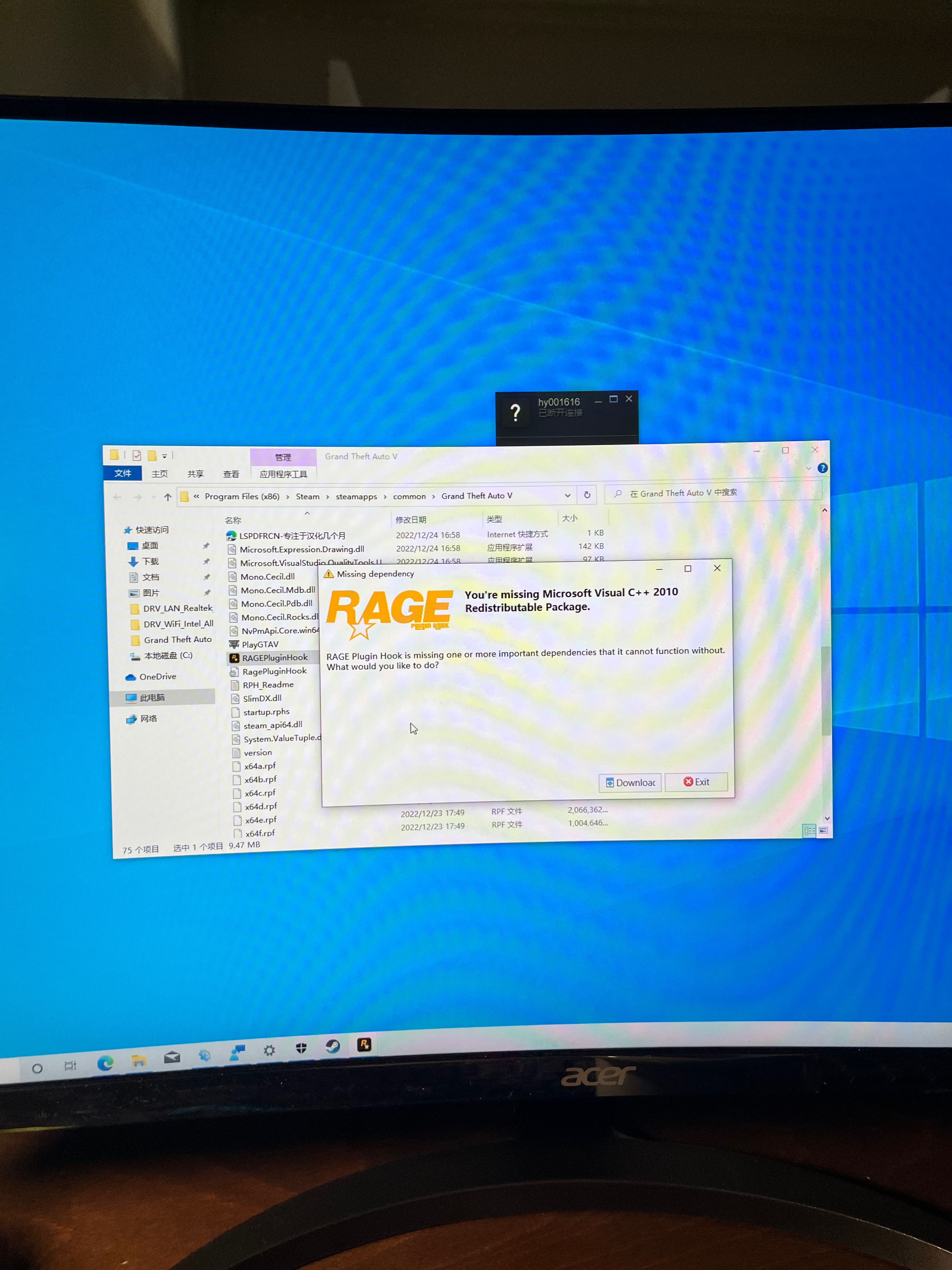Navigate to the steamapps breadcrumb
Screen dimensions: 952x1270
click(x=356, y=497)
